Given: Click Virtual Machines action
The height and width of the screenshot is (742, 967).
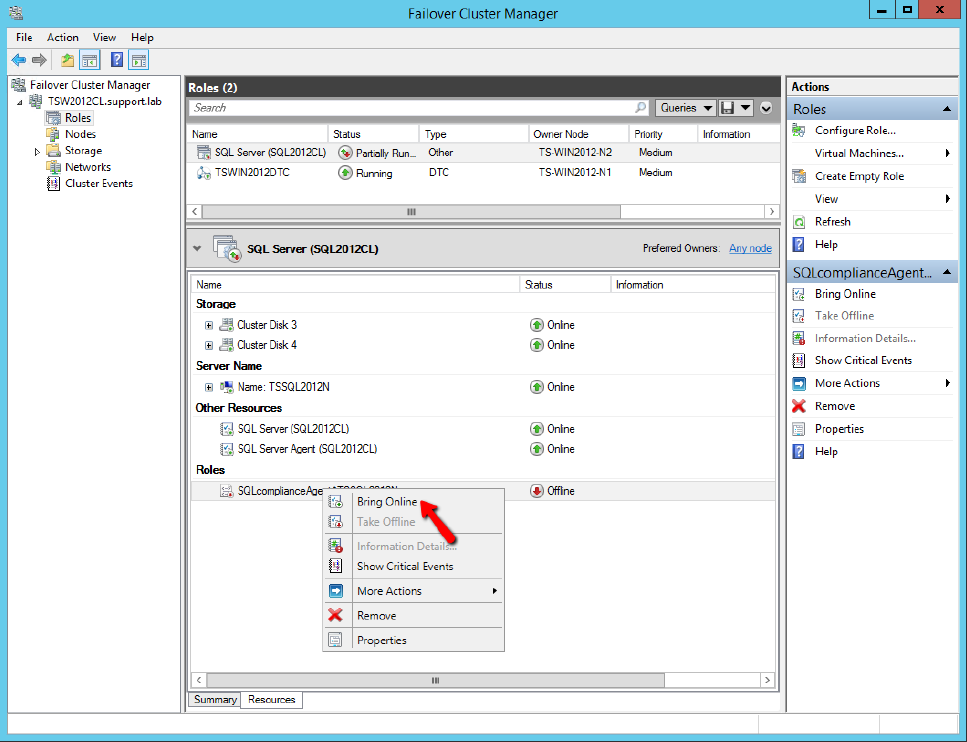Looking at the screenshot, I should (859, 153).
